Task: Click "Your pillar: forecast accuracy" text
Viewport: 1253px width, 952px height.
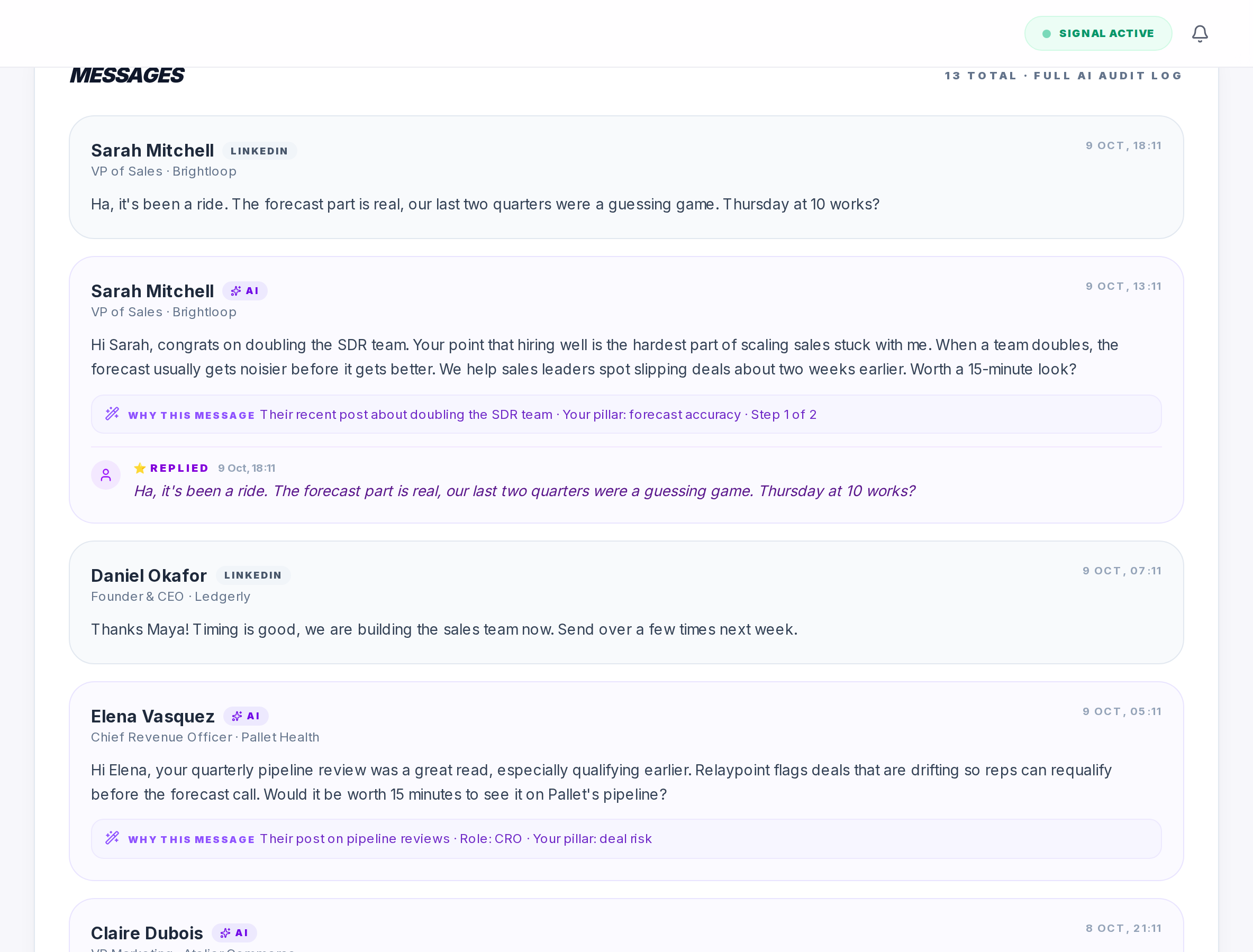Action: (x=651, y=415)
